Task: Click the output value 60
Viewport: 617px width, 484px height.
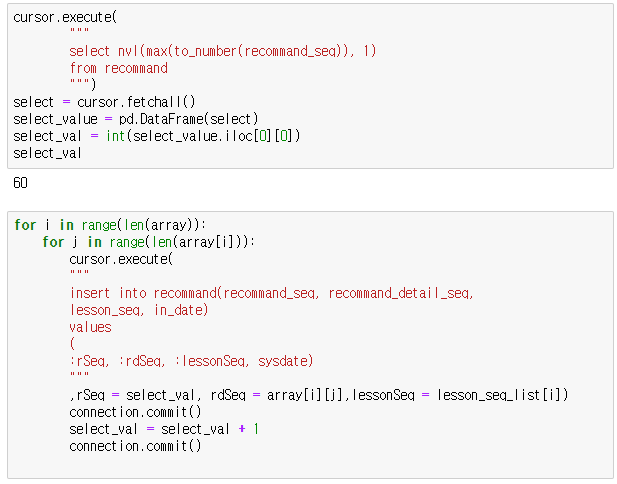Action: pyautogui.click(x=20, y=183)
